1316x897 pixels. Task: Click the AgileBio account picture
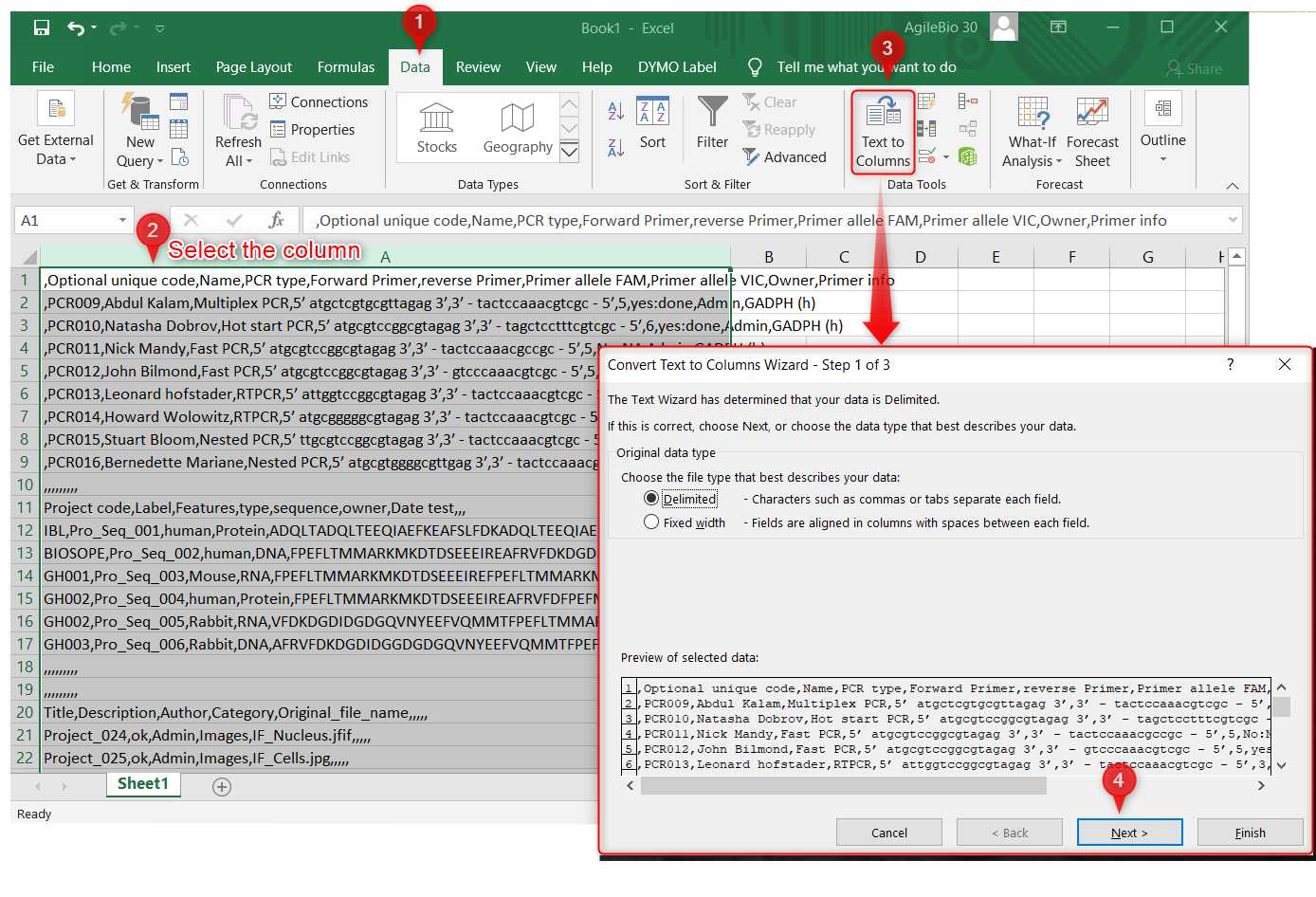click(1004, 27)
